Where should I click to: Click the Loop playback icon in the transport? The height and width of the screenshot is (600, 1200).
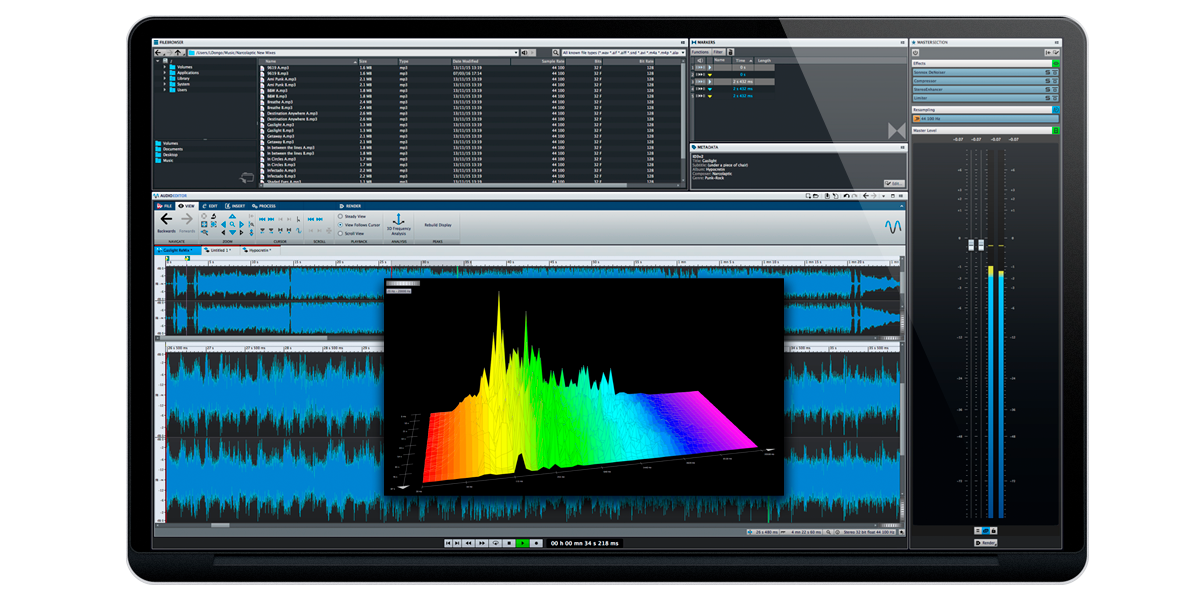click(495, 542)
